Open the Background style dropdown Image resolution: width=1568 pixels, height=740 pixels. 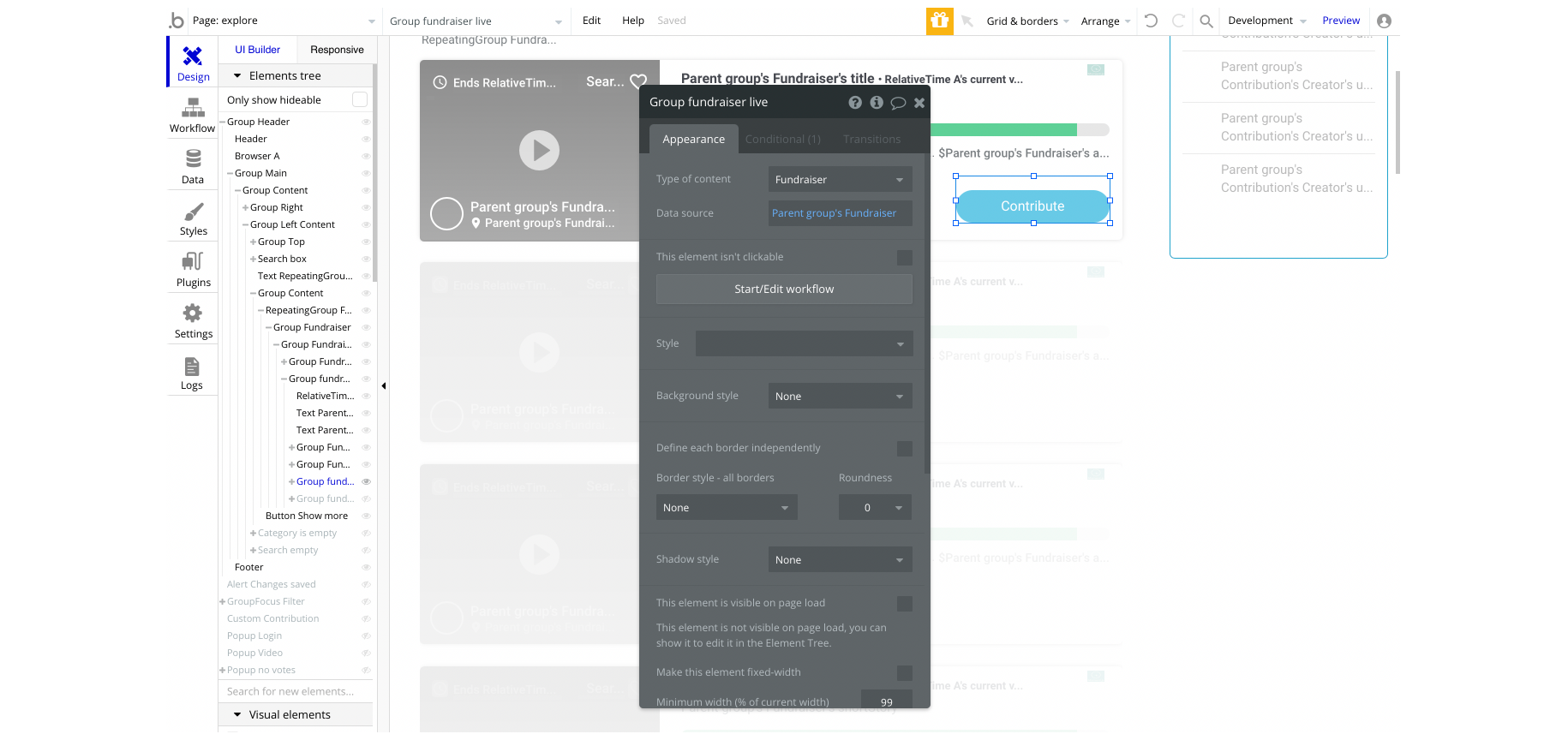point(840,396)
